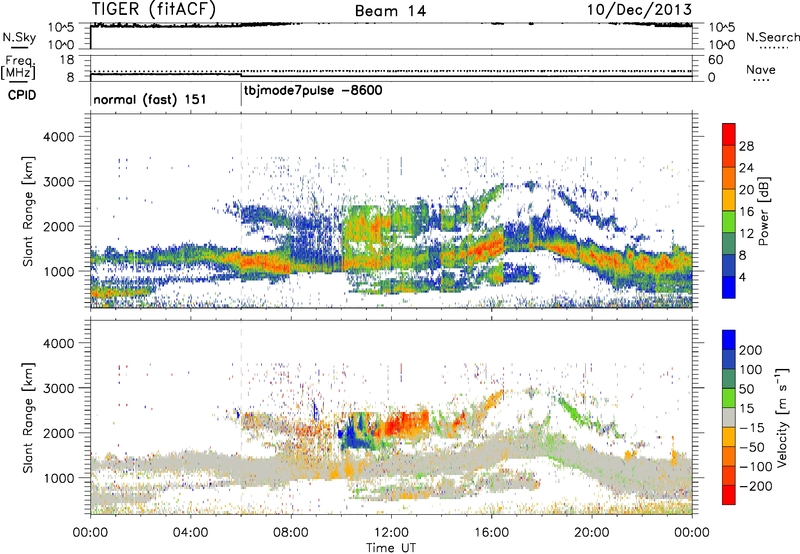Click the N.Search legend label

(x=773, y=37)
